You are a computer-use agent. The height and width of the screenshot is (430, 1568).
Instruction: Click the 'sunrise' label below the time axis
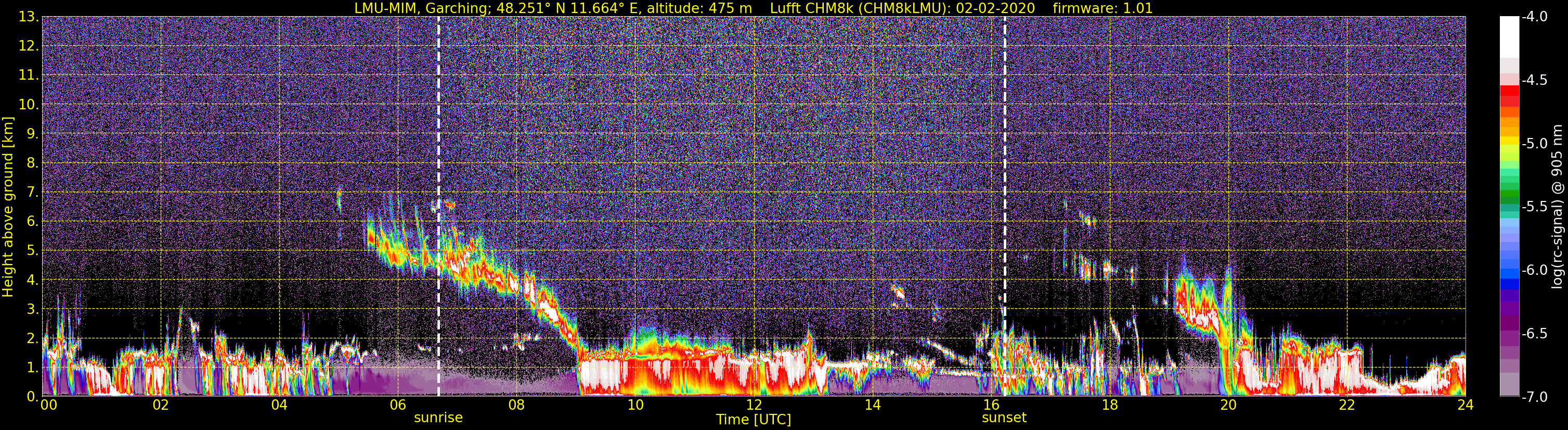point(438,418)
